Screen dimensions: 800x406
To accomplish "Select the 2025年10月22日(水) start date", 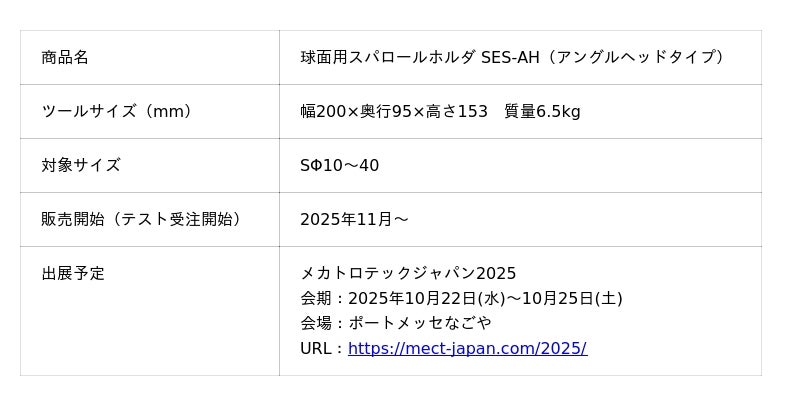I will 427,298.
